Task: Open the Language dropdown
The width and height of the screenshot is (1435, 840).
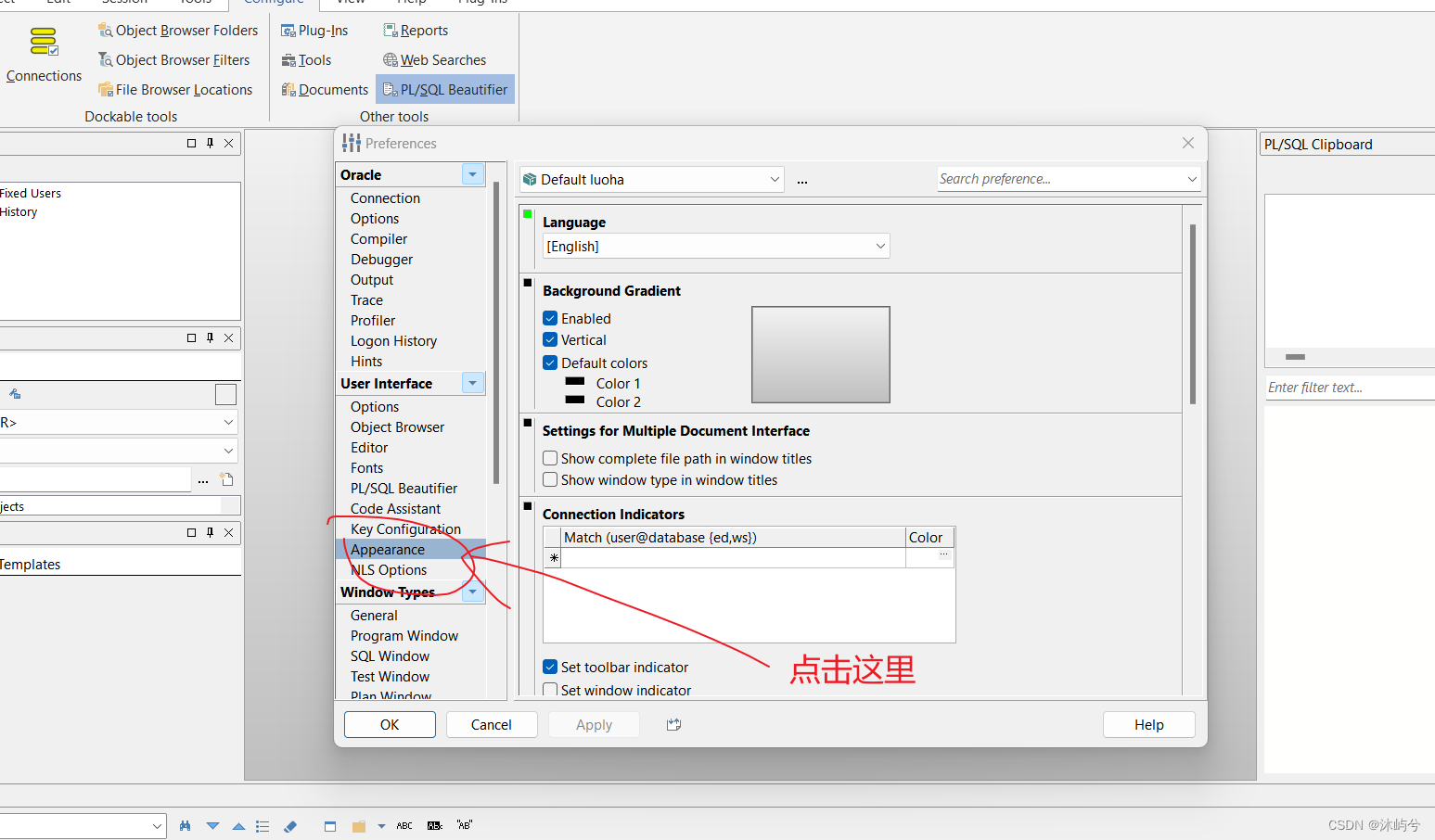Action: tap(880, 246)
